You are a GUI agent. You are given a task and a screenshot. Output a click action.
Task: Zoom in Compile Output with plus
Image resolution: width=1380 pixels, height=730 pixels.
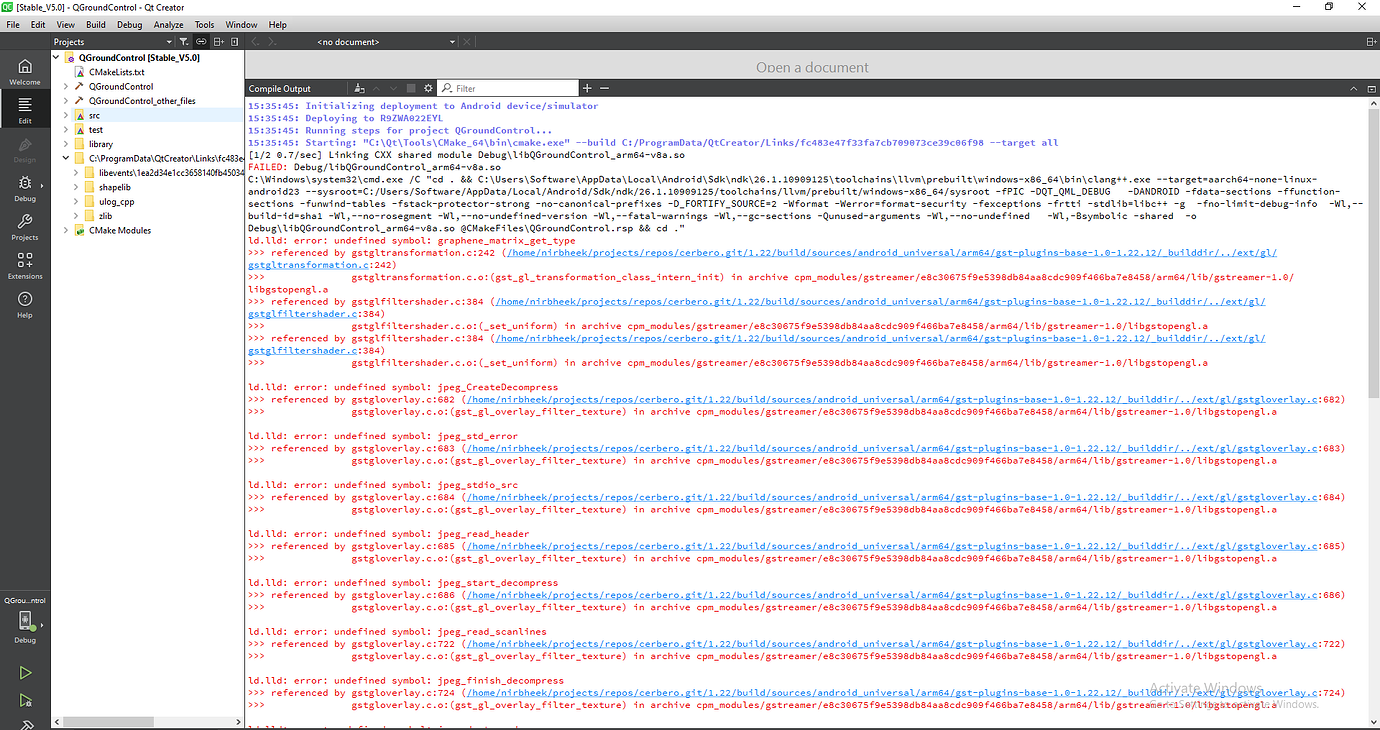(x=587, y=88)
